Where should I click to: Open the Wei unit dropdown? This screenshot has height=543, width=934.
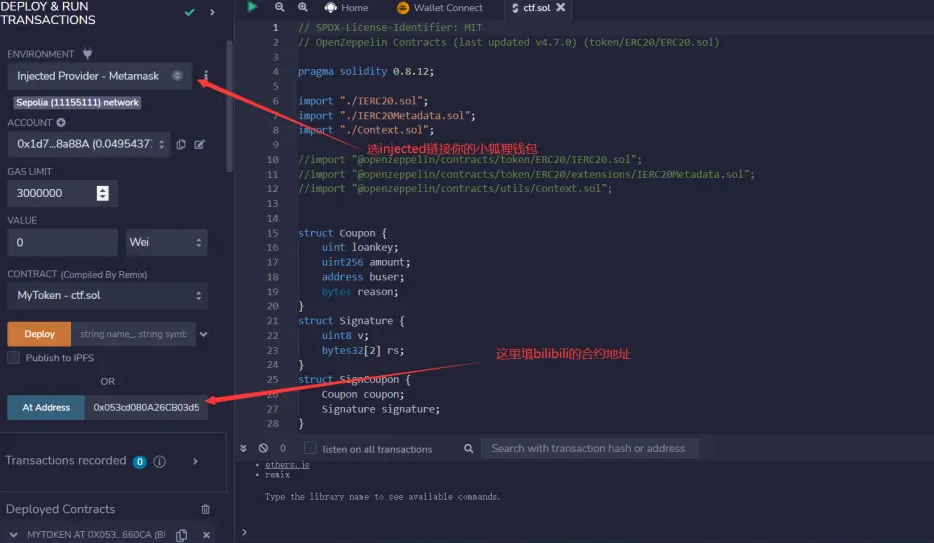tap(166, 242)
